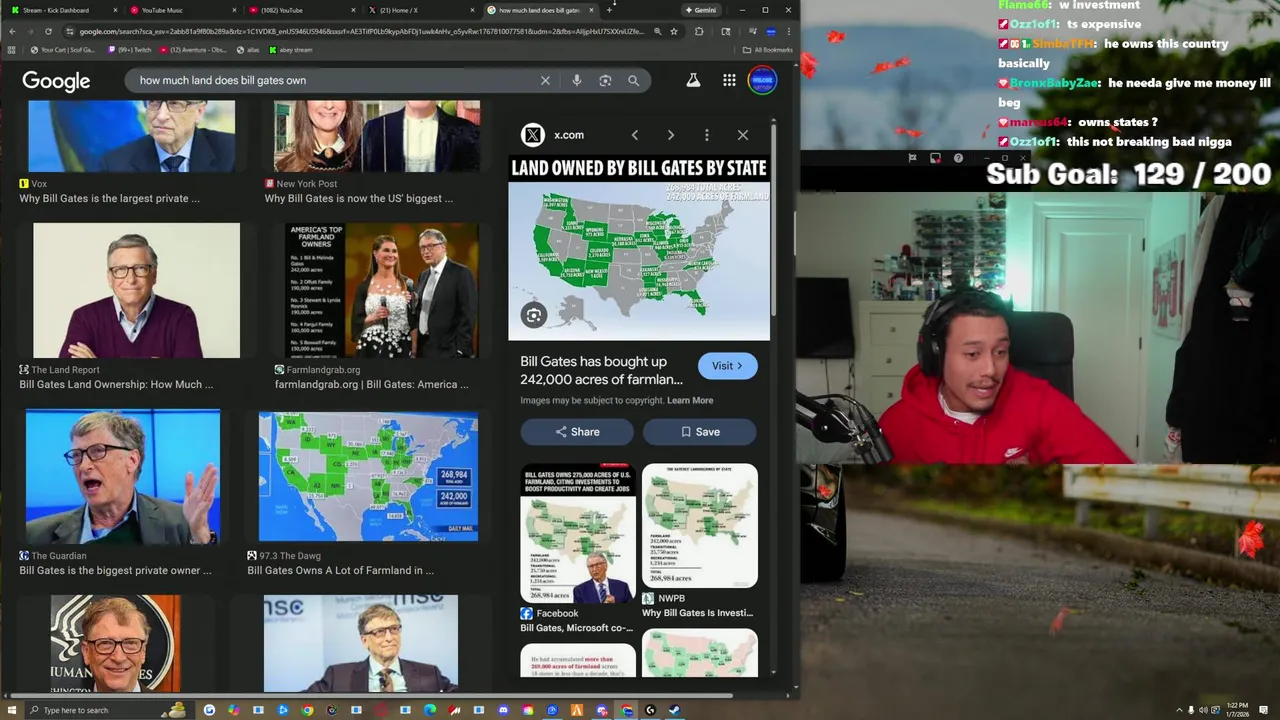
Task: Click the flag icon in the overlay window
Action: (912, 158)
